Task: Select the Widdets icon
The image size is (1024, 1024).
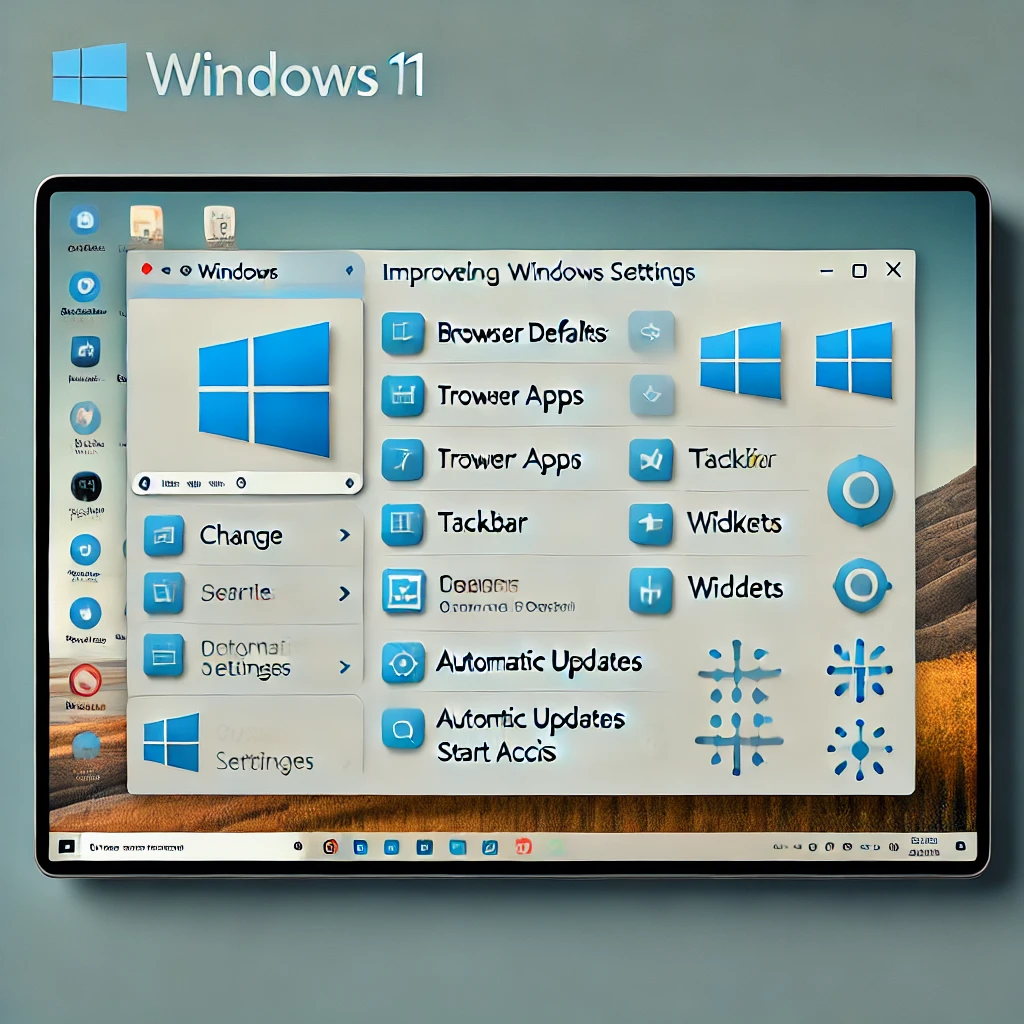Action: (650, 590)
